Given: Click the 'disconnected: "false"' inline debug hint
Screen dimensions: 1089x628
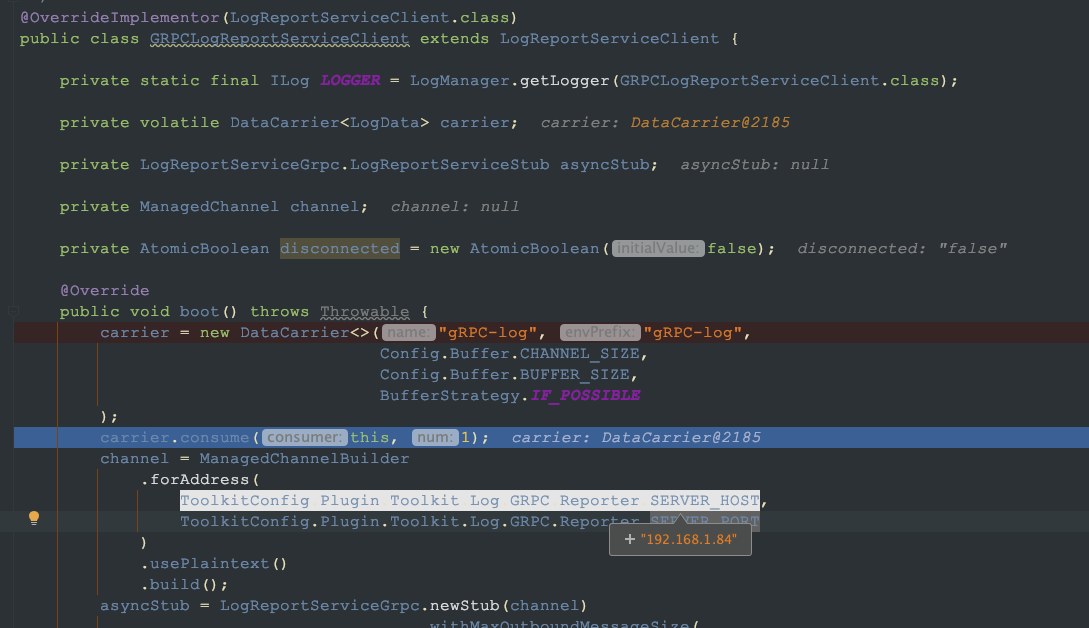Looking at the screenshot, I should click(x=901, y=249).
